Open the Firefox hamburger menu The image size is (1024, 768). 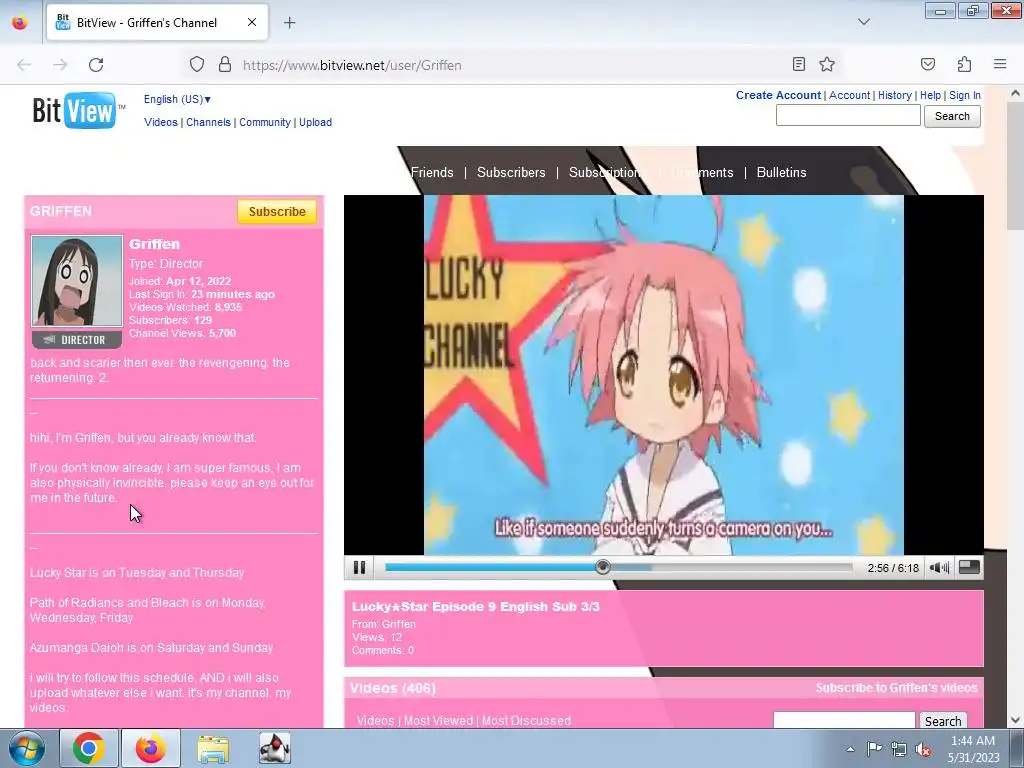pyautogui.click(x=1000, y=64)
